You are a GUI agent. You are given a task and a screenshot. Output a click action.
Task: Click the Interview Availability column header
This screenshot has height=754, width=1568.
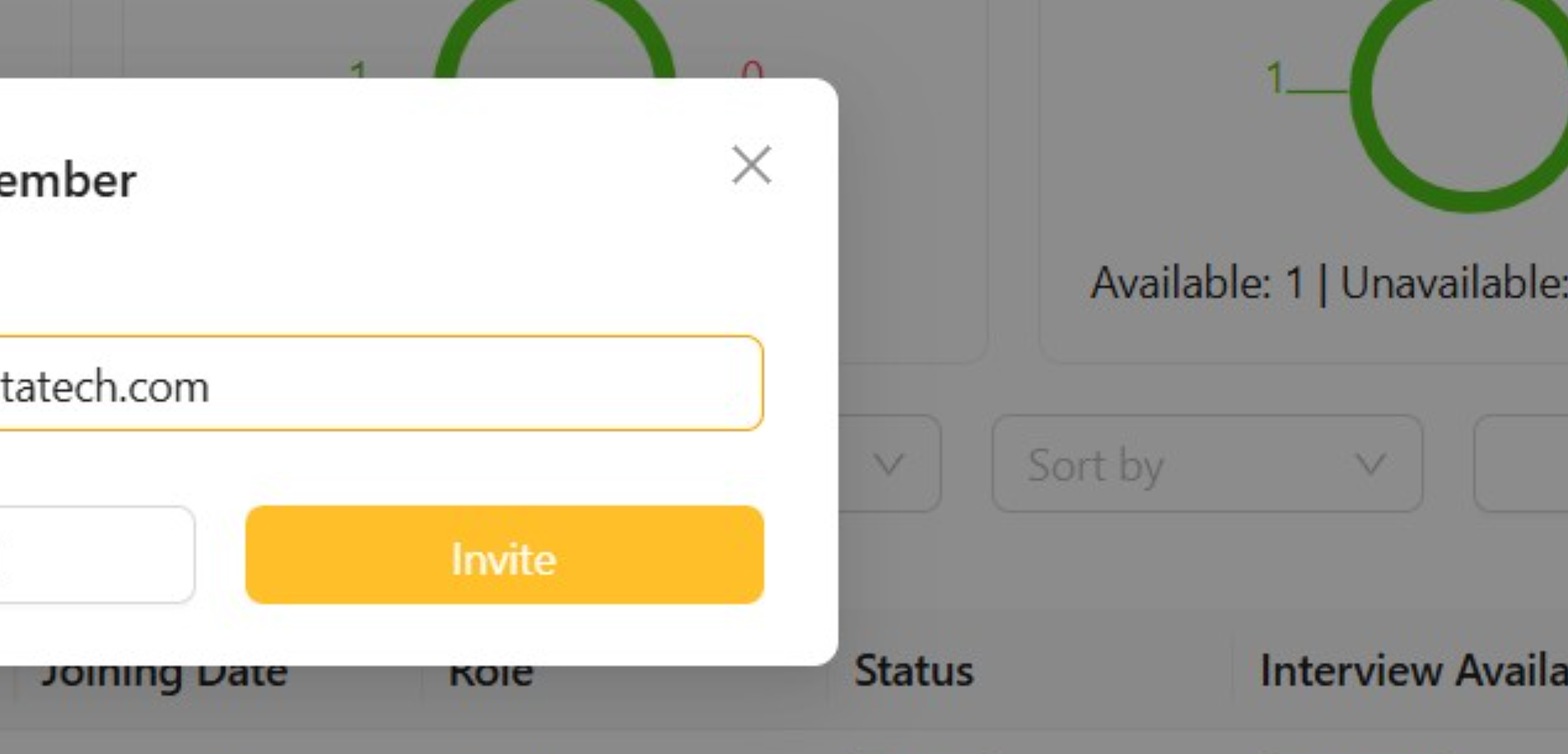tap(1413, 670)
